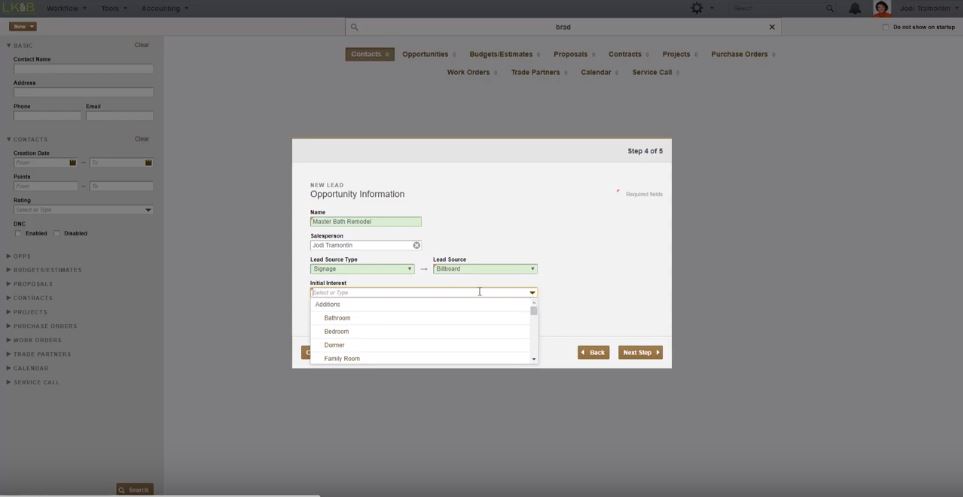Open the settings gear menu

pos(697,8)
